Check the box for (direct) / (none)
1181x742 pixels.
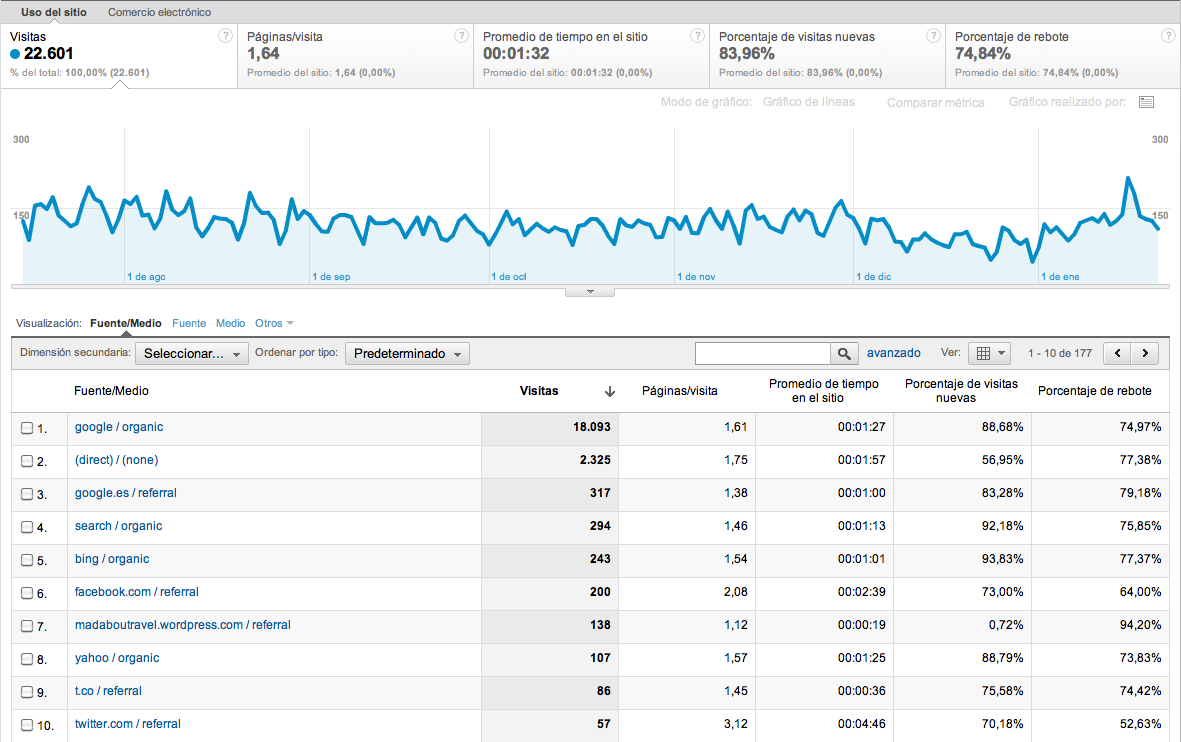pos(27,461)
